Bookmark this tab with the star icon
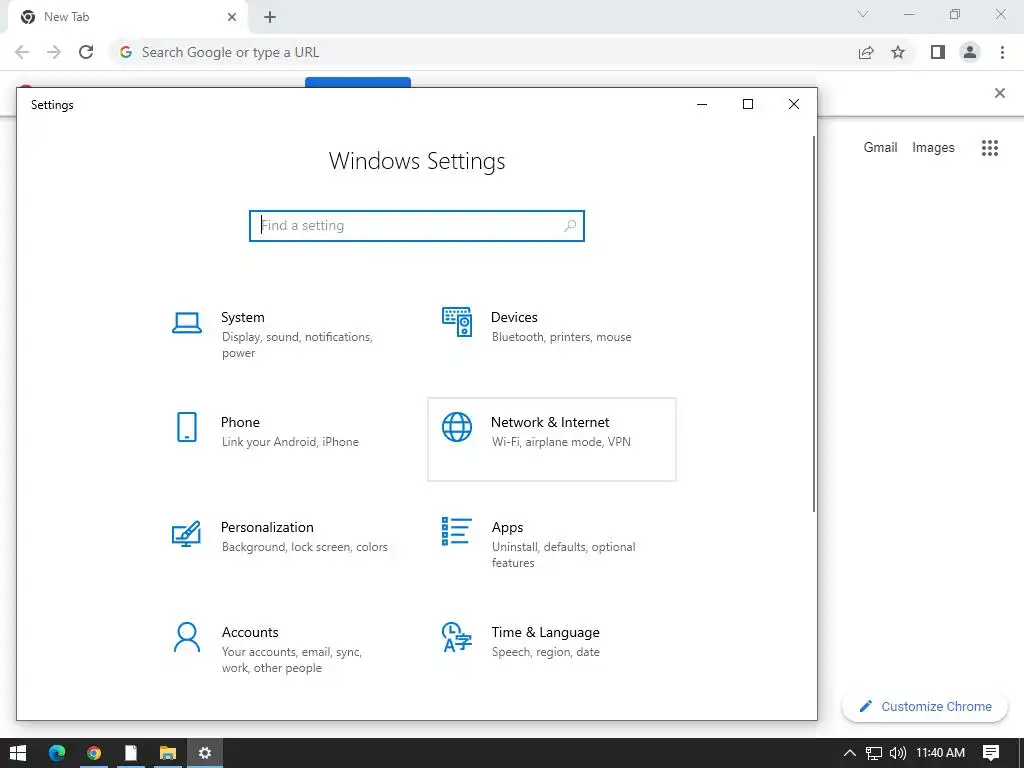1024x768 pixels. [898, 52]
